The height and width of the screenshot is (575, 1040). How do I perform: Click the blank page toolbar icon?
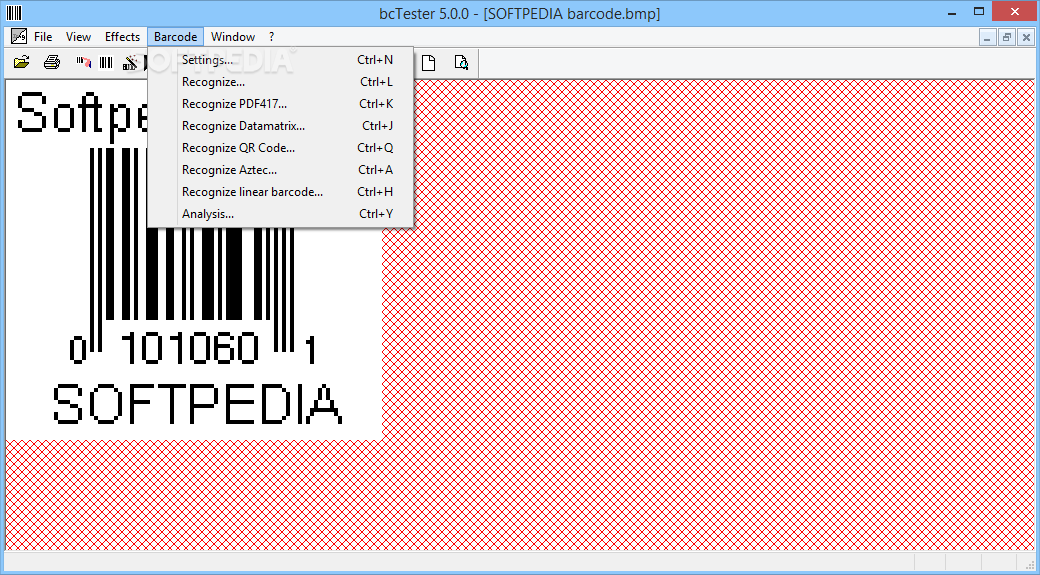click(428, 62)
